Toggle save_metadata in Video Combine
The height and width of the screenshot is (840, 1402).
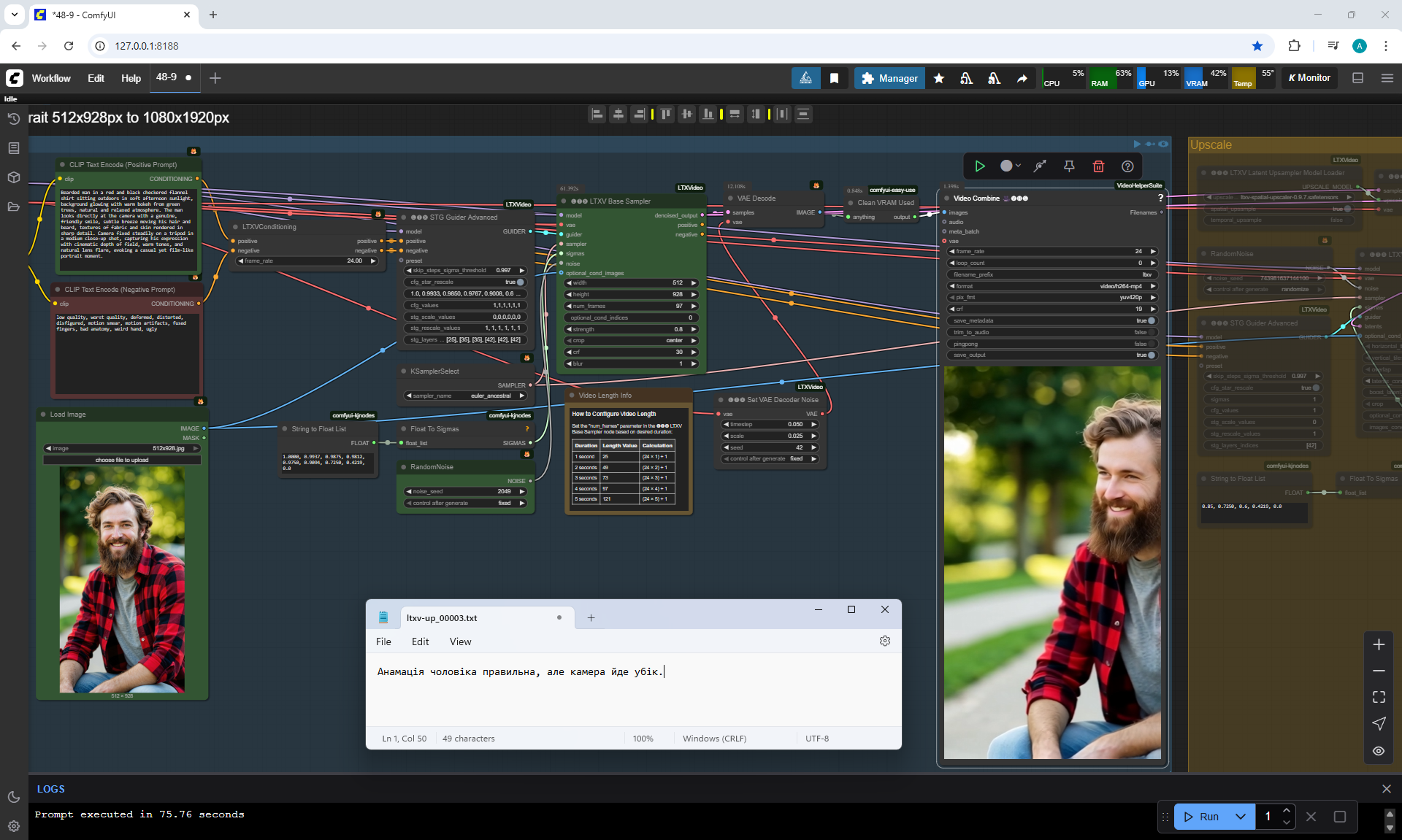point(1151,320)
